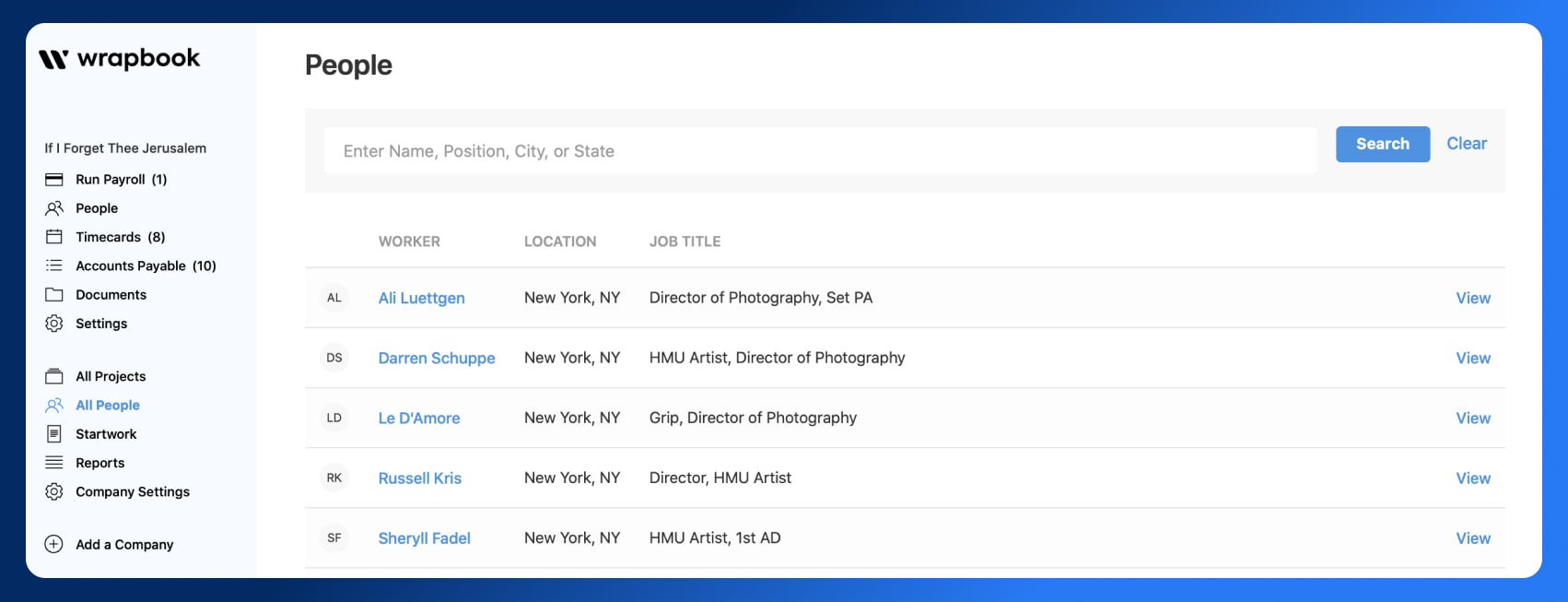Image resolution: width=1568 pixels, height=602 pixels.
Task: Open Ali Luettgen's worker profile link
Action: pyautogui.click(x=421, y=299)
